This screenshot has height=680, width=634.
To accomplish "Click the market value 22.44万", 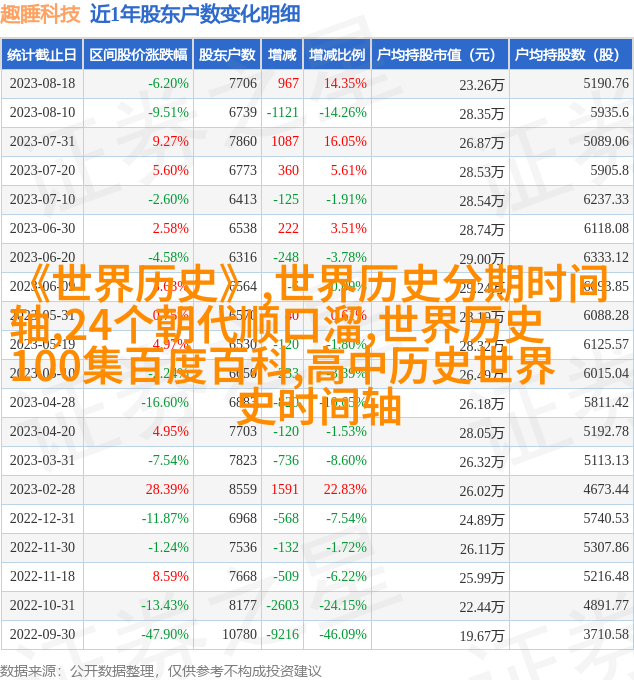I will click(x=482, y=607).
